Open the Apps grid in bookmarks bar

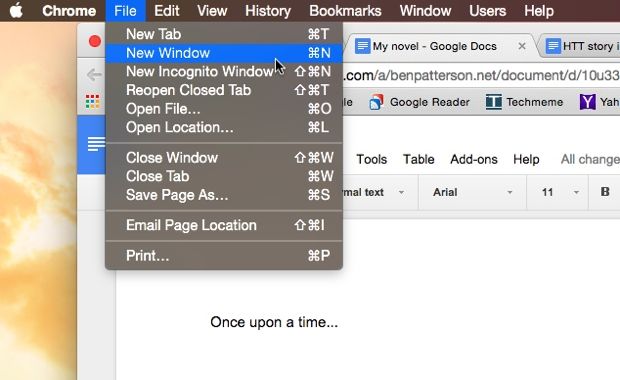point(93,102)
